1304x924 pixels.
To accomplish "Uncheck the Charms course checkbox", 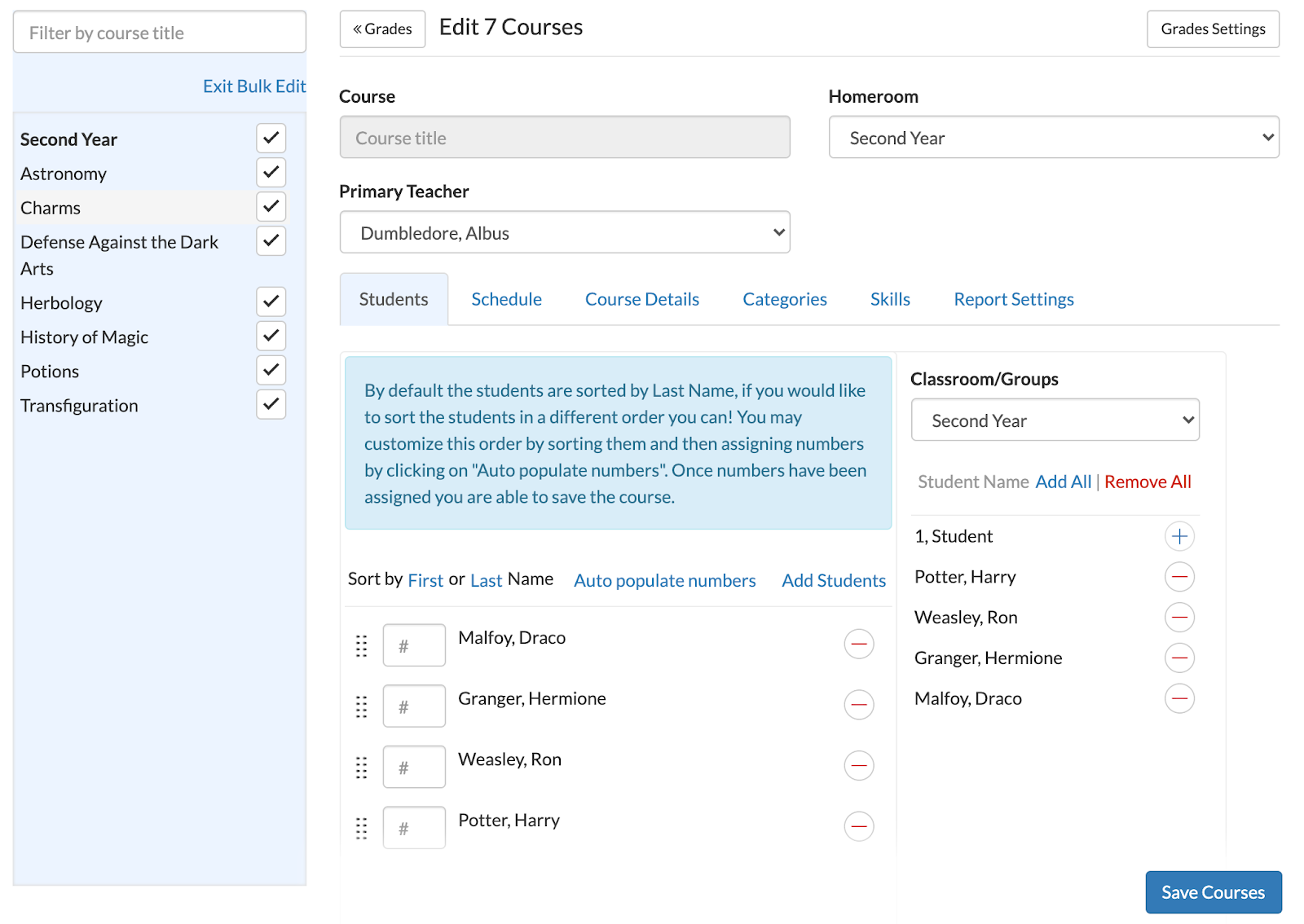I will click(271, 207).
